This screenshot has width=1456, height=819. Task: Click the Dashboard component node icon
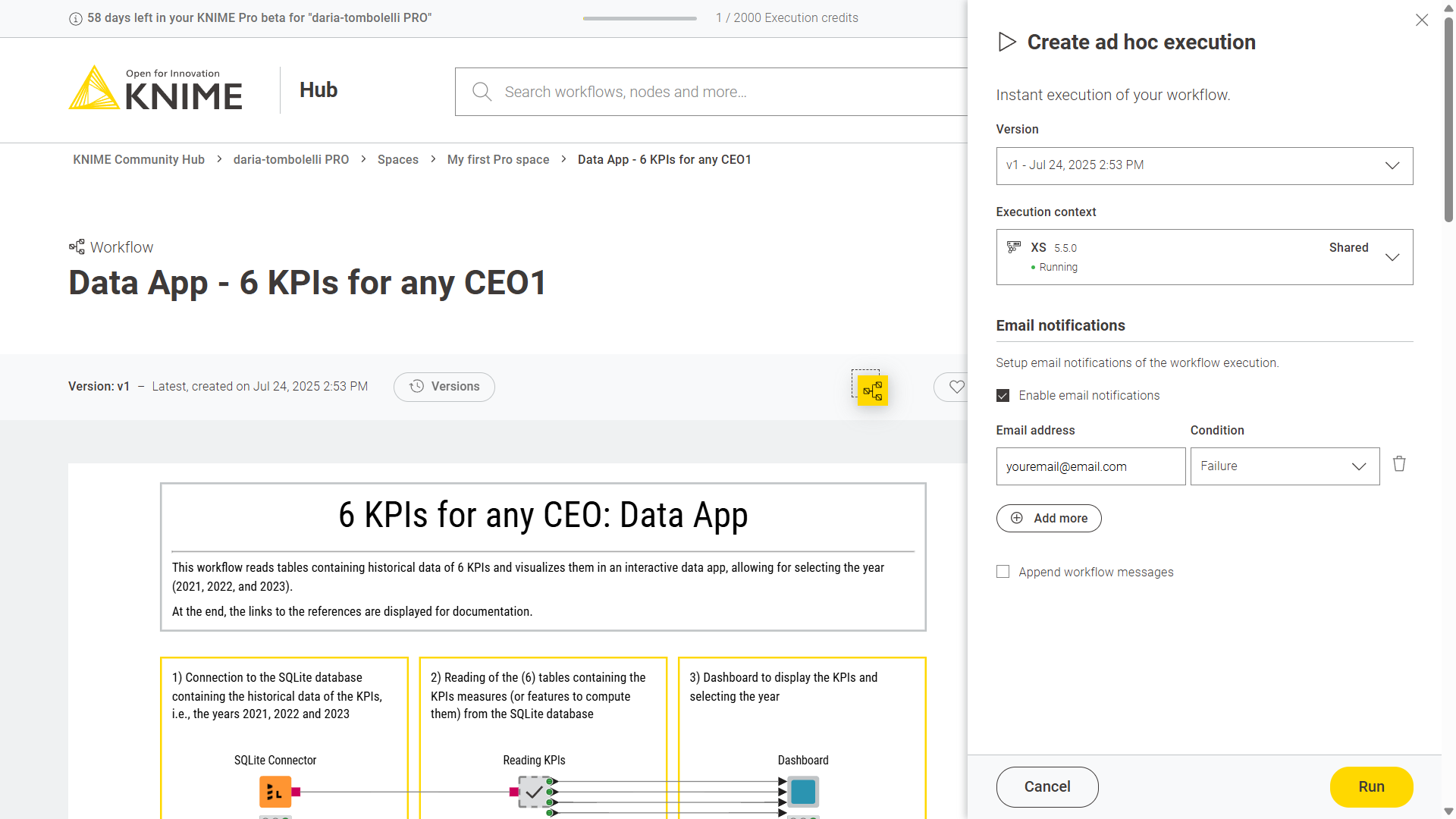[803, 792]
